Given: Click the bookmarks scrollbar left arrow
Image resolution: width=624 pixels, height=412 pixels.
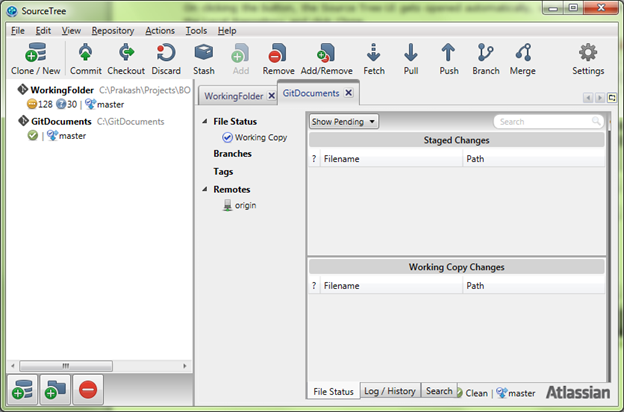Looking at the screenshot, I should [13, 366].
